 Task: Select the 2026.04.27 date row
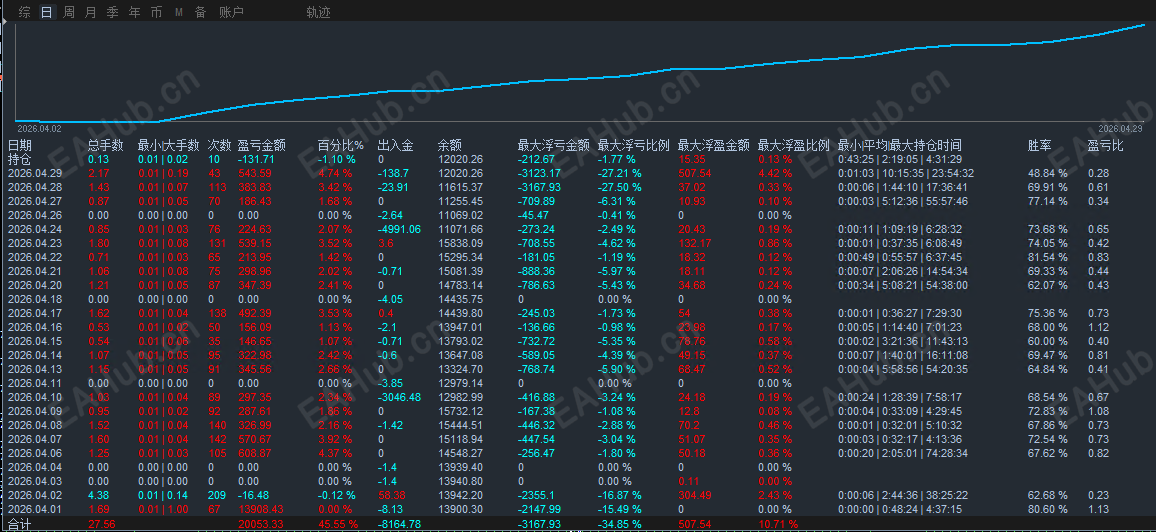click(x=35, y=201)
